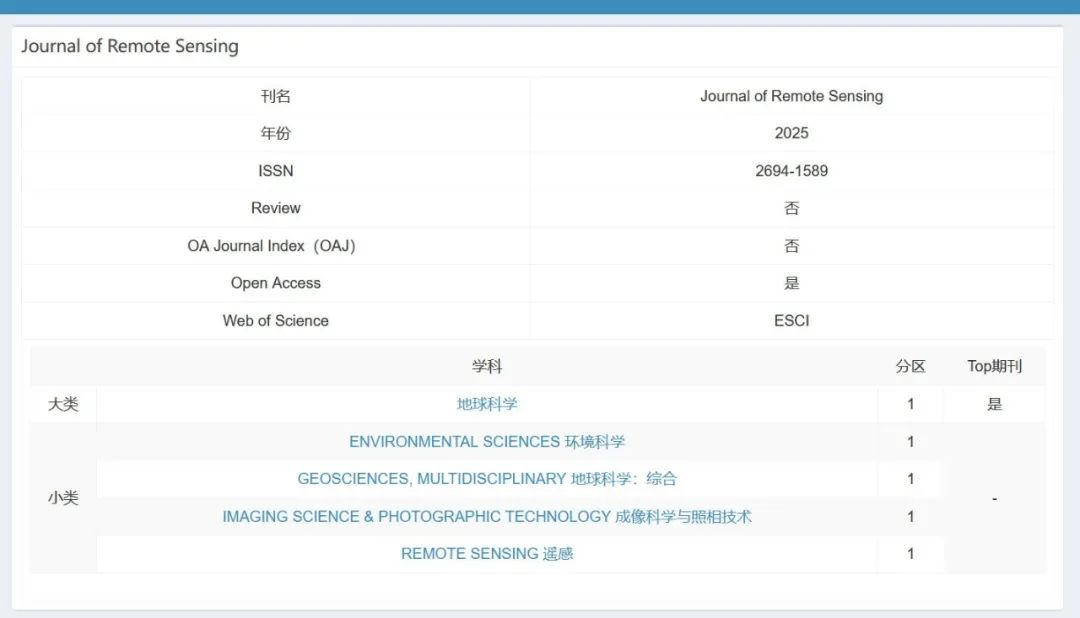Select the 年份 label
Image resolution: width=1080 pixels, height=618 pixels.
276,134
